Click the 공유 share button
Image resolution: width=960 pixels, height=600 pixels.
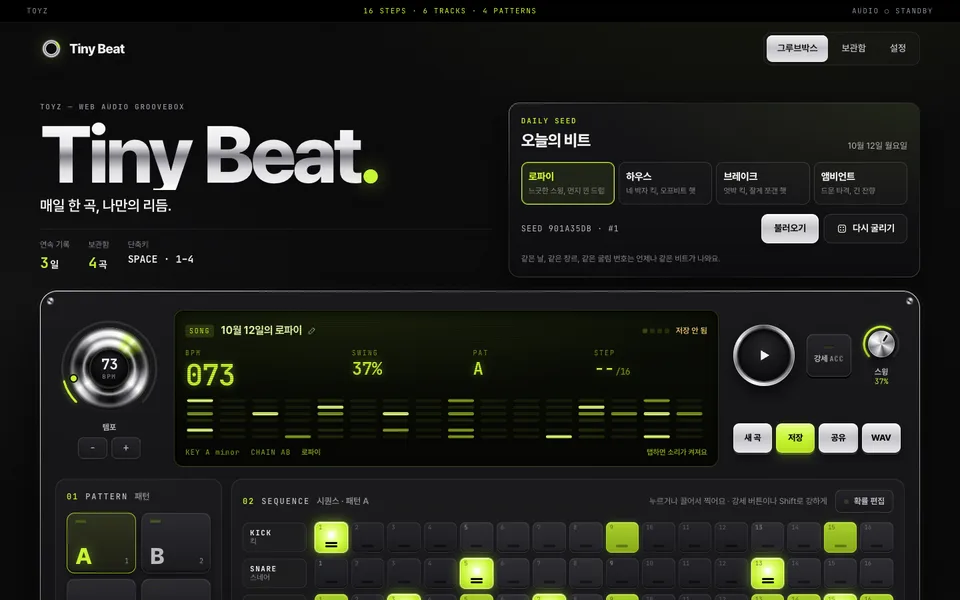pos(838,438)
